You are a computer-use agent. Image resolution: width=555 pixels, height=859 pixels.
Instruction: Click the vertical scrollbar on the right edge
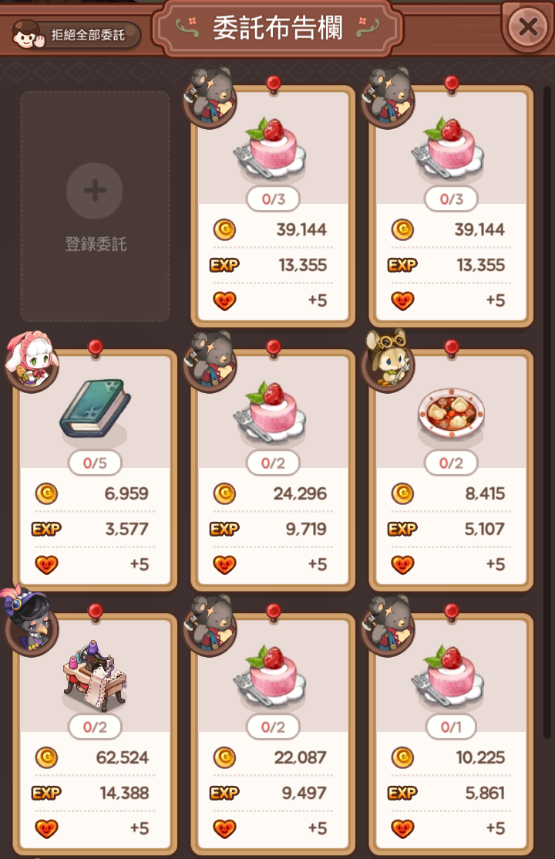[547, 411]
